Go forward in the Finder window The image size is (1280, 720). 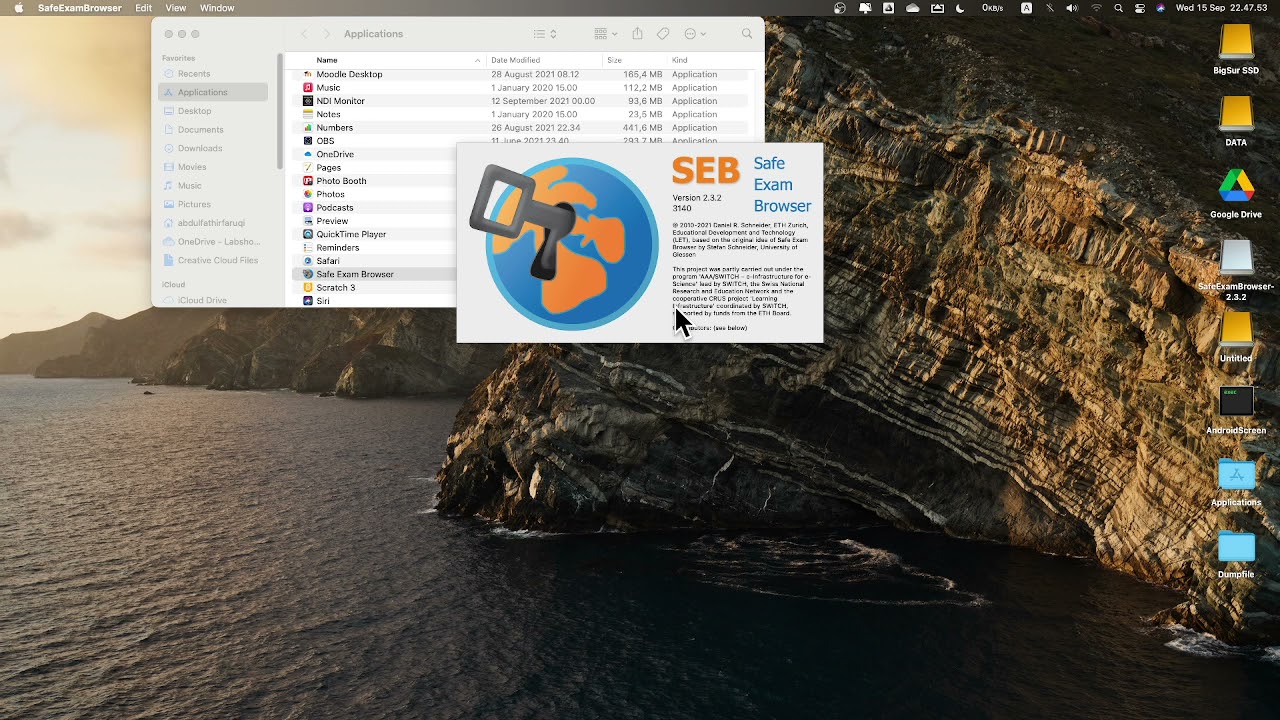326,34
